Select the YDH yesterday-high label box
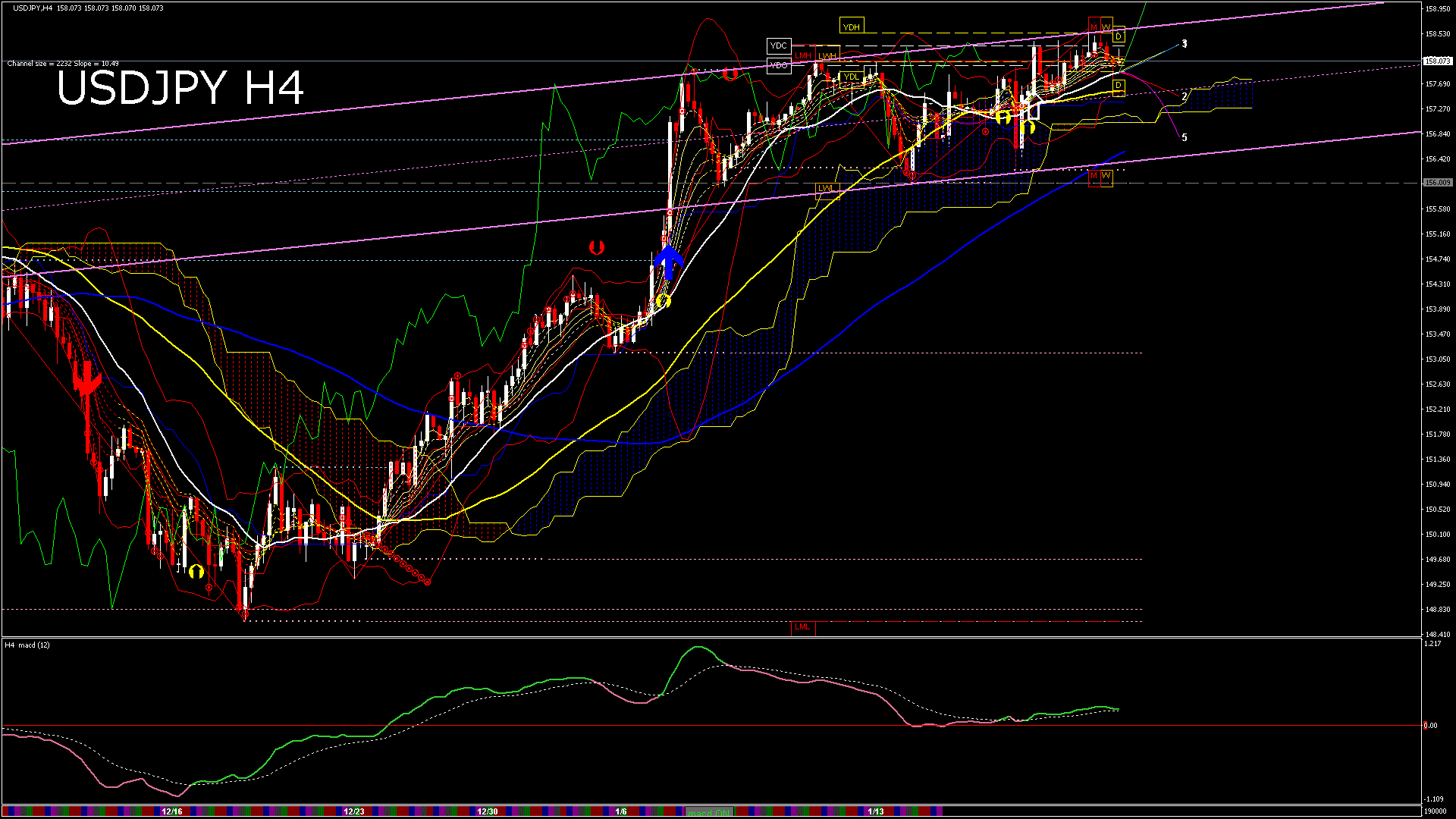Screen dimensions: 1456x819 (852, 27)
